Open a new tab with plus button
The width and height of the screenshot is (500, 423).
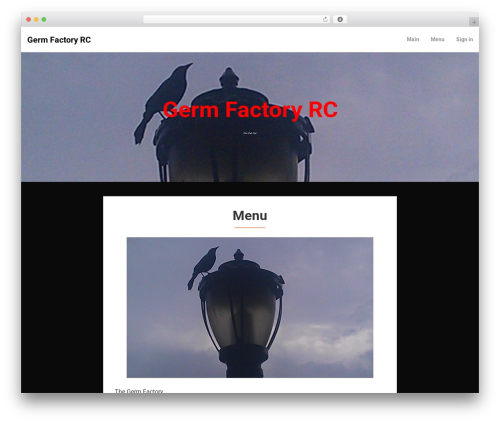[474, 22]
